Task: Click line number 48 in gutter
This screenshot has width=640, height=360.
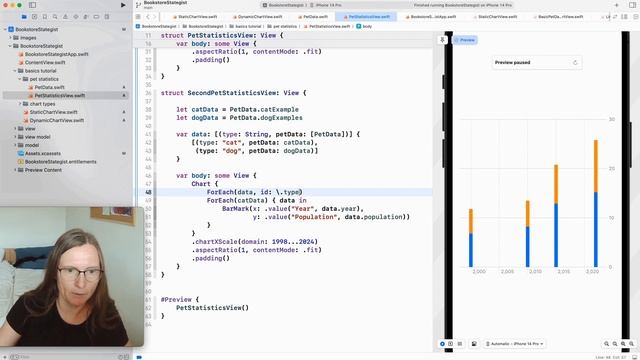Action: pos(148,192)
